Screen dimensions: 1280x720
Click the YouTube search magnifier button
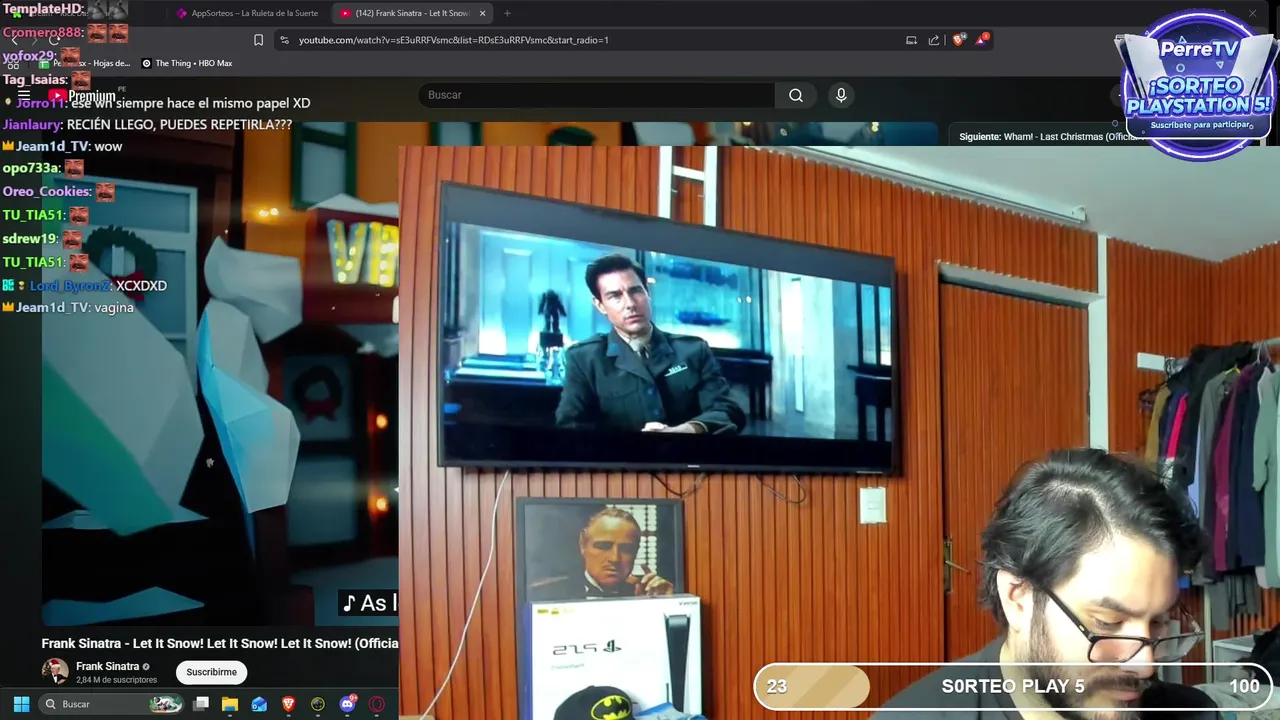tap(796, 95)
